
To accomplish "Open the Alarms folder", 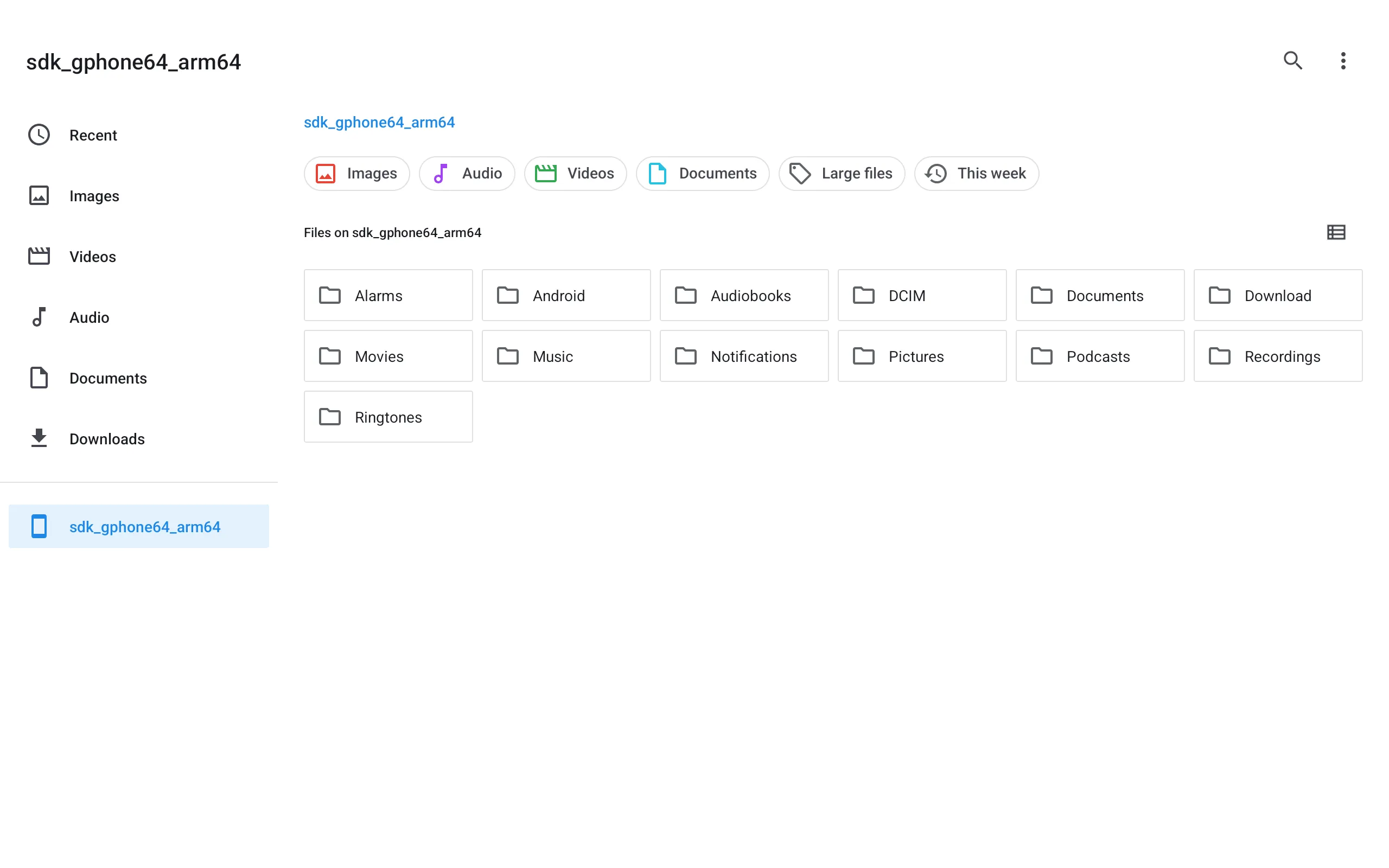I will pyautogui.click(x=388, y=295).
